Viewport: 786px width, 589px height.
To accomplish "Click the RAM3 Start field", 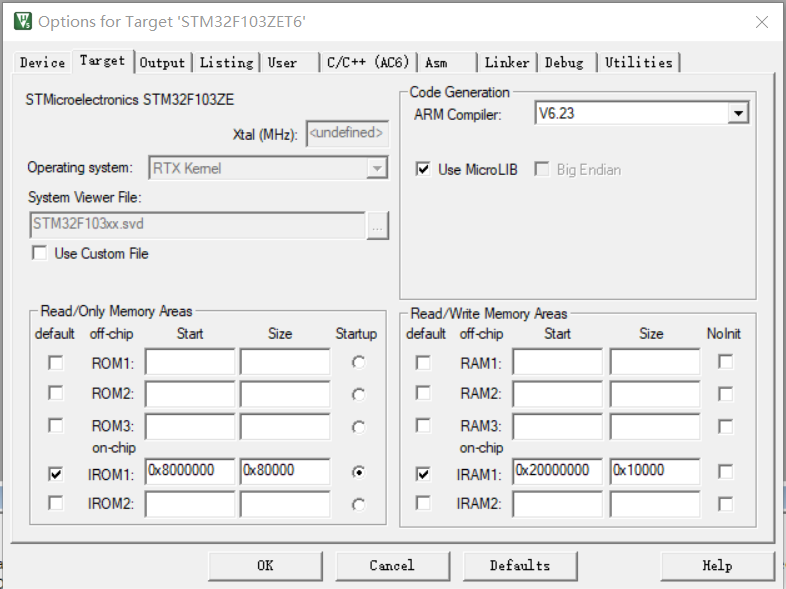I will tap(557, 426).
